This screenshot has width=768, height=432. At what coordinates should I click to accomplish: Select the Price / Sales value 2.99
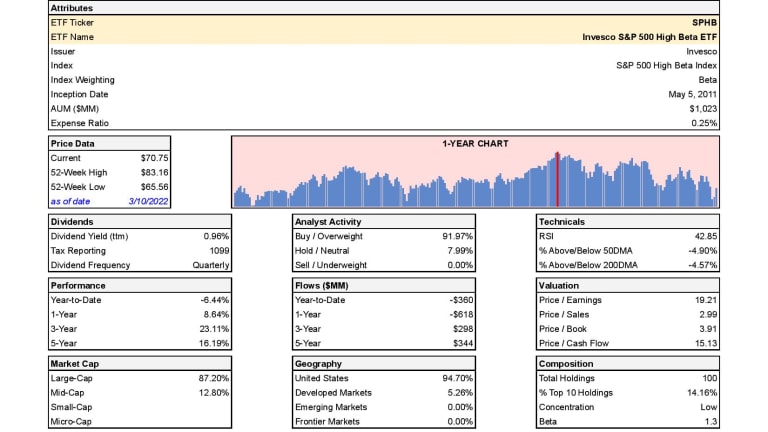click(x=708, y=314)
